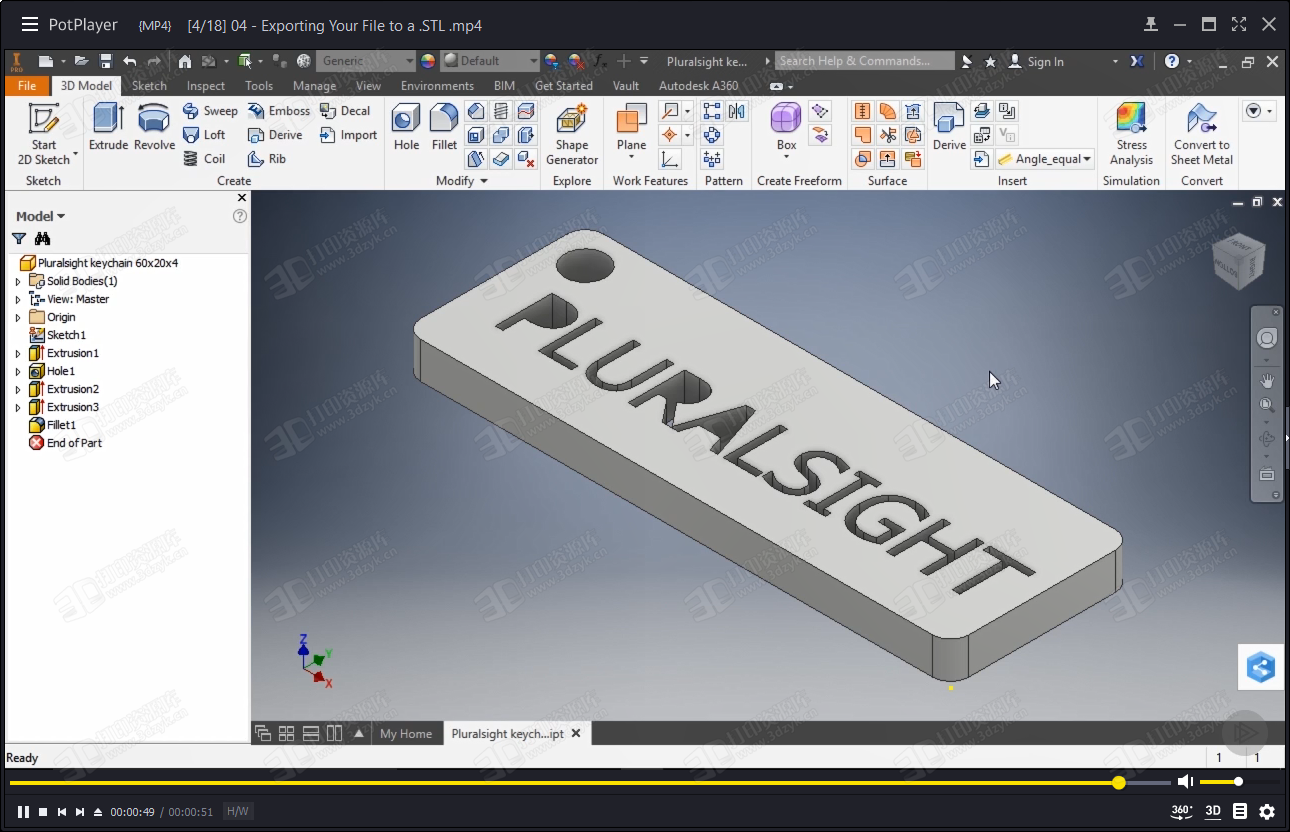This screenshot has width=1290, height=832.
Task: Choose the Loft command
Action: pyautogui.click(x=204, y=135)
